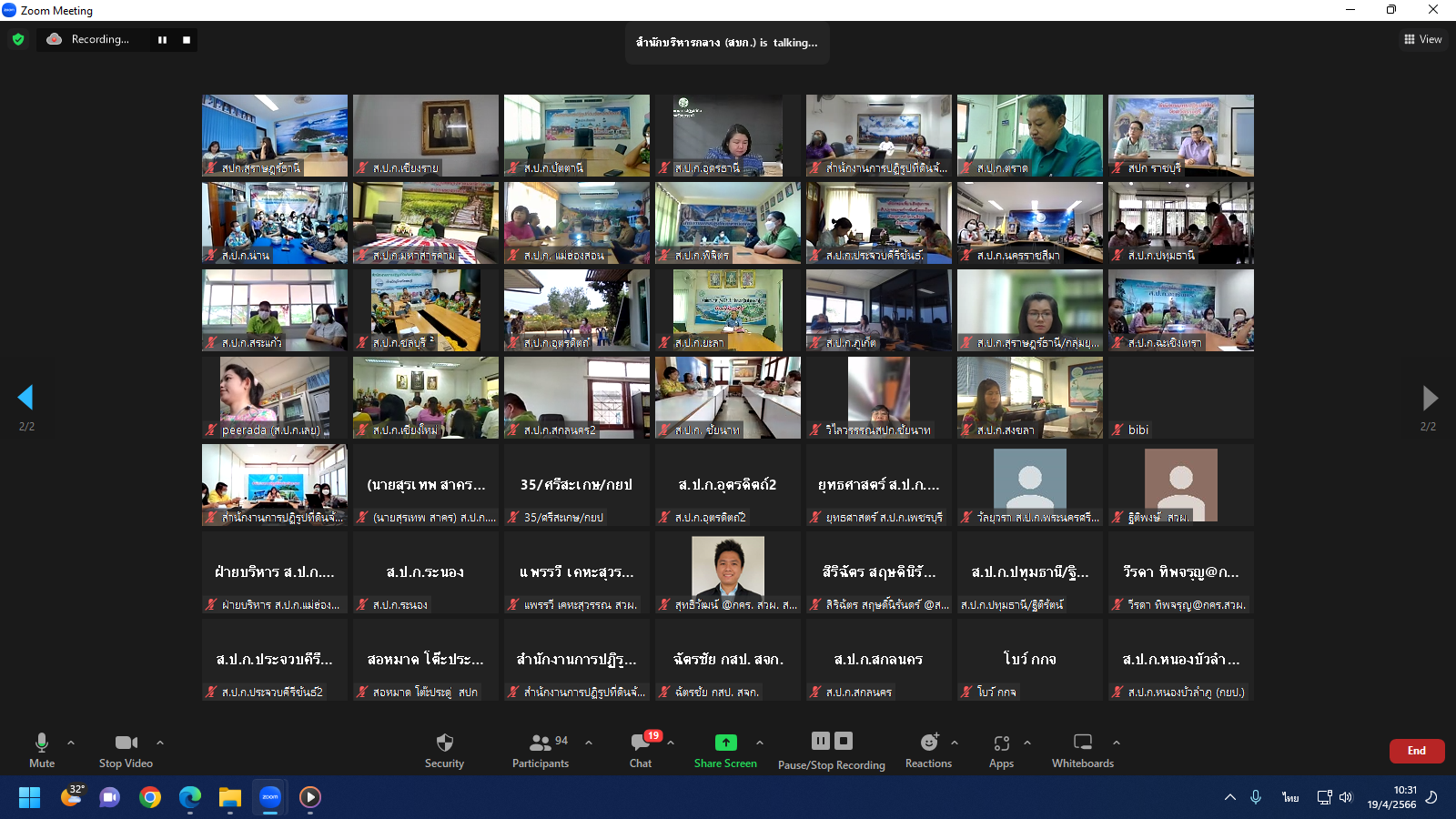The image size is (1456, 819).
Task: Switch the ไทย input language indicator
Action: point(1290,797)
